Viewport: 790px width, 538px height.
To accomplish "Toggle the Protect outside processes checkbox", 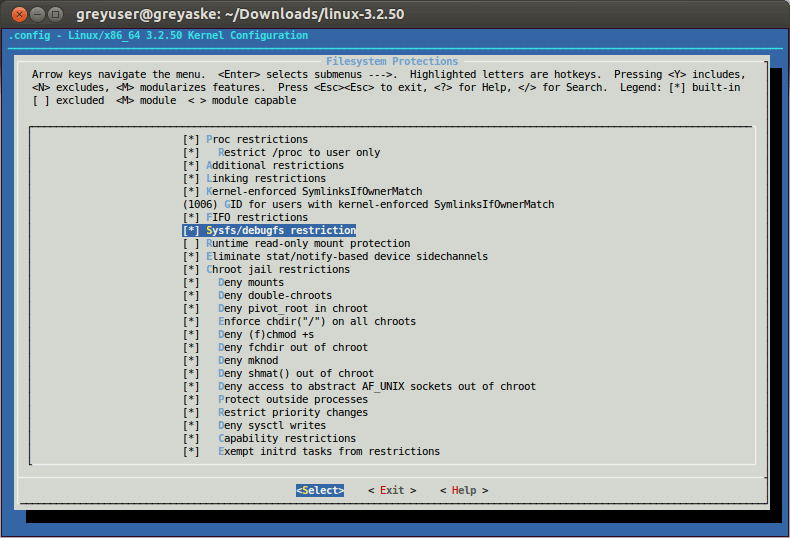I will [191, 400].
